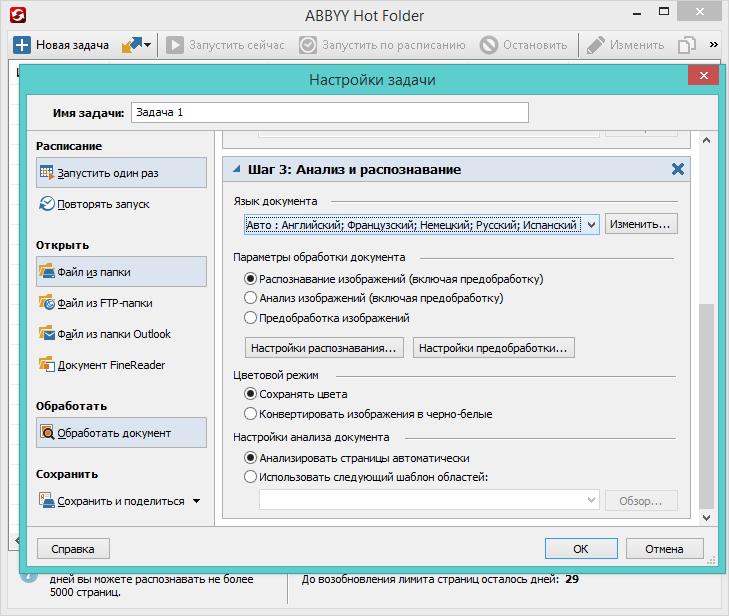This screenshot has width=729, height=616.
Task: Click the Запустить по расписанию checkmark icon
Action: click(x=308, y=45)
